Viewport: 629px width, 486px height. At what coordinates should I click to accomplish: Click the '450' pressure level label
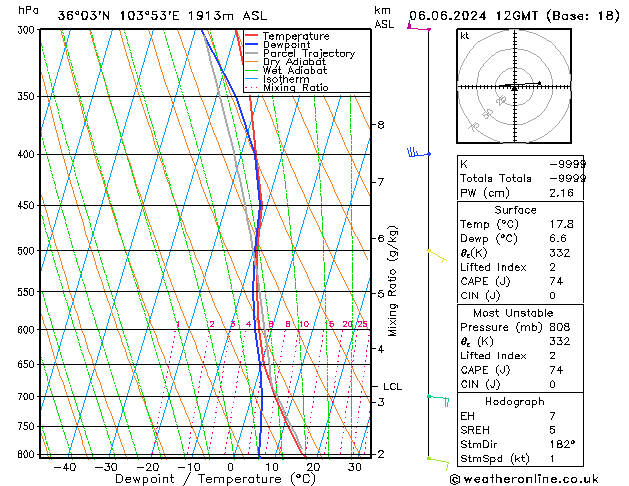point(28,205)
